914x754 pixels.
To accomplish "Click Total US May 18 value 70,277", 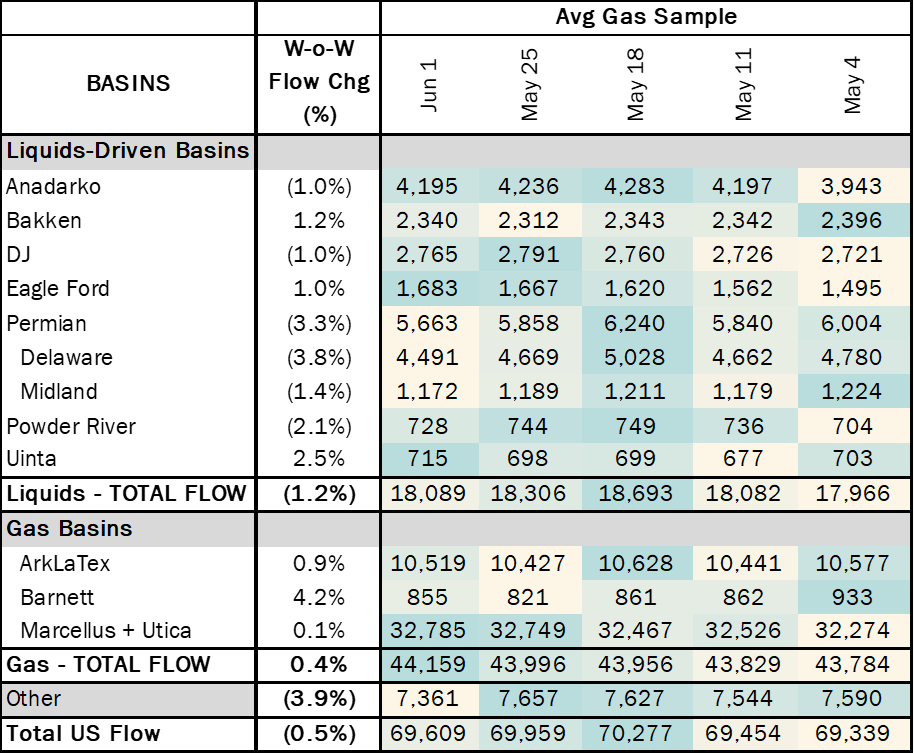I will tap(635, 734).
